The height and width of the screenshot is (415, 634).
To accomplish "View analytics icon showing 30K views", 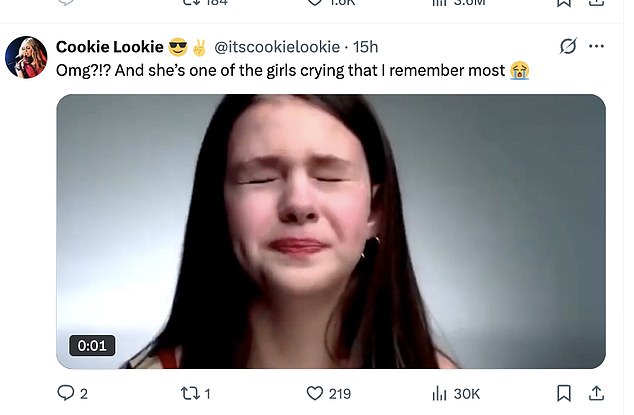I will point(438,393).
